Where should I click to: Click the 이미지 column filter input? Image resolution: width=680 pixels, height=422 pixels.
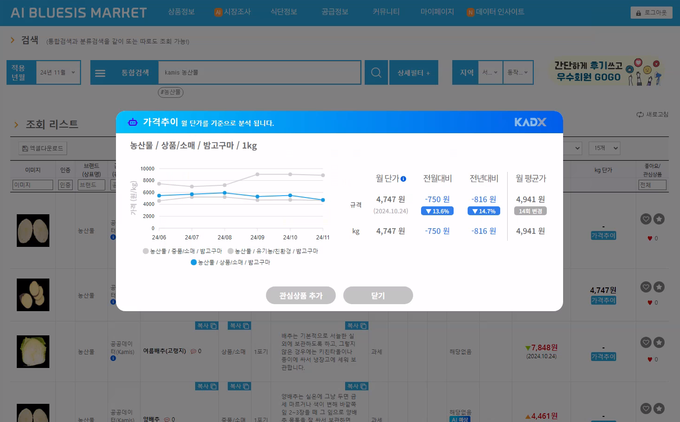(33, 185)
